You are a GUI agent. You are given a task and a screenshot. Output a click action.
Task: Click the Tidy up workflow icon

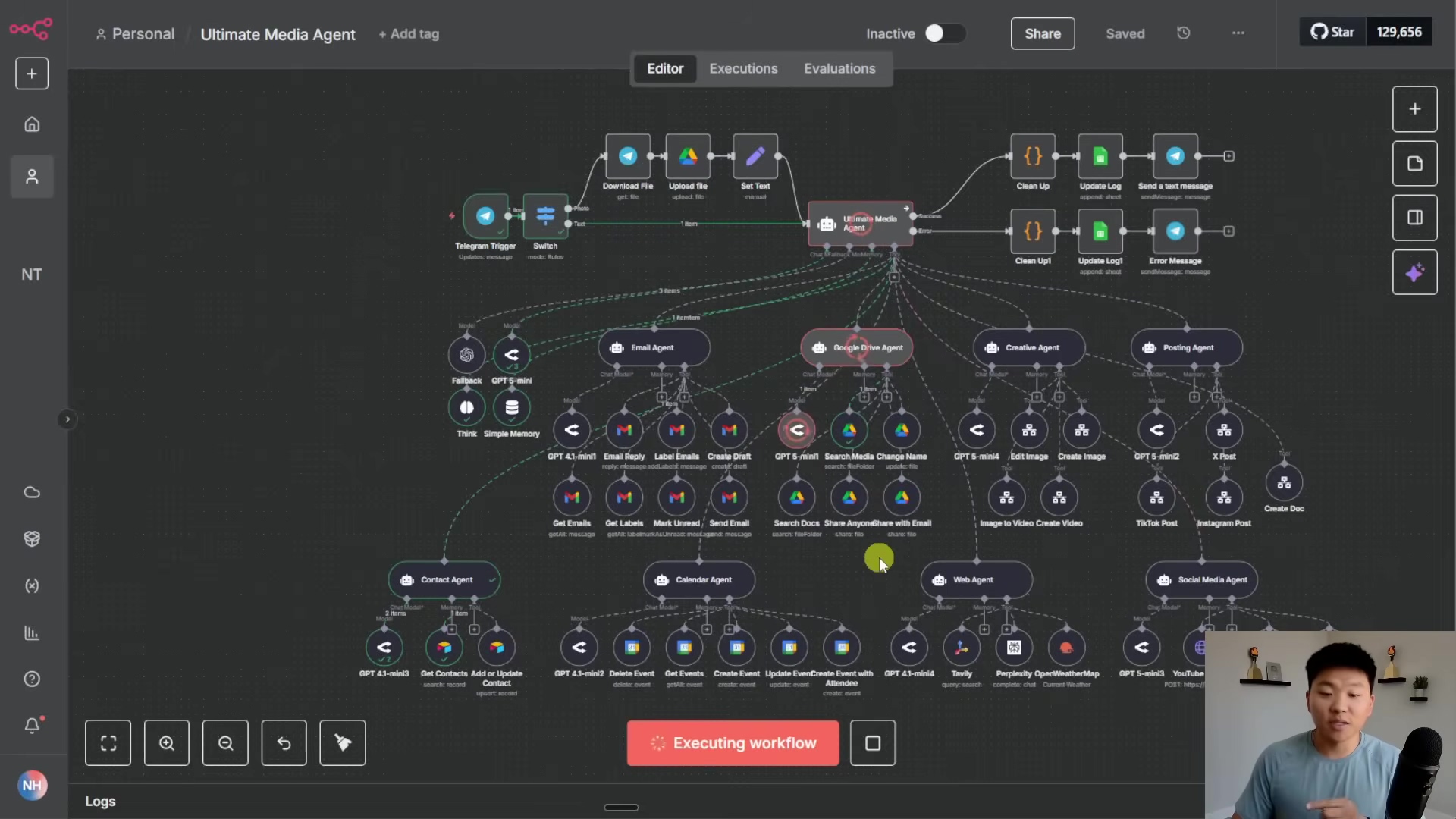coord(343,743)
